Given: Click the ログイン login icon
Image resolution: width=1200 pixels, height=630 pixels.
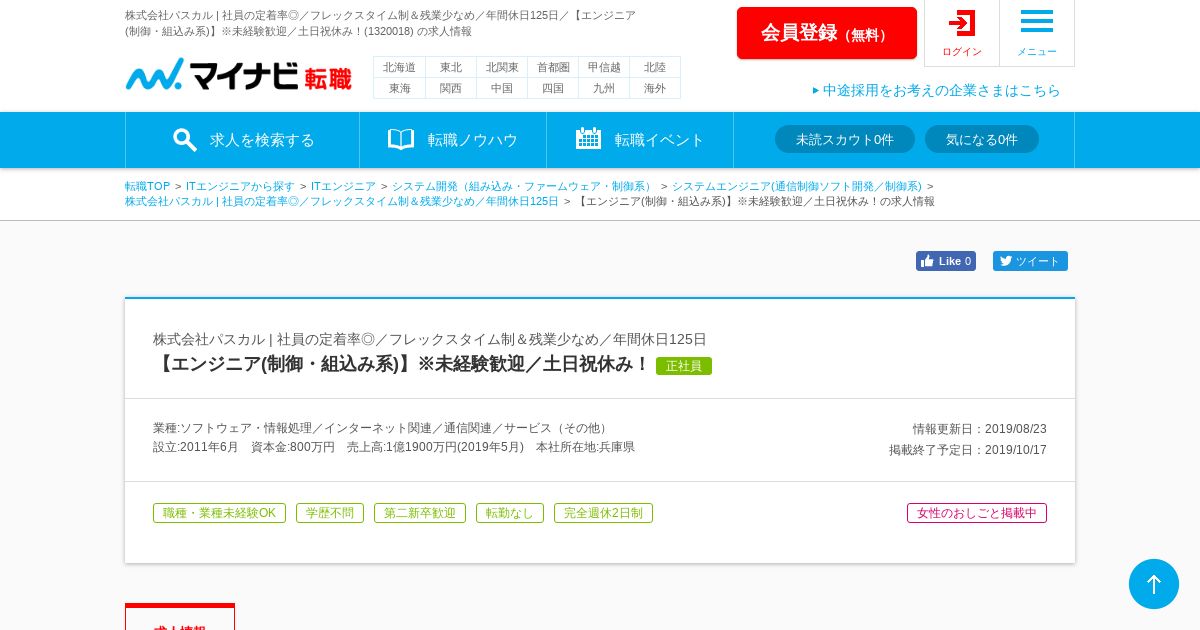Looking at the screenshot, I should click(x=961, y=23).
